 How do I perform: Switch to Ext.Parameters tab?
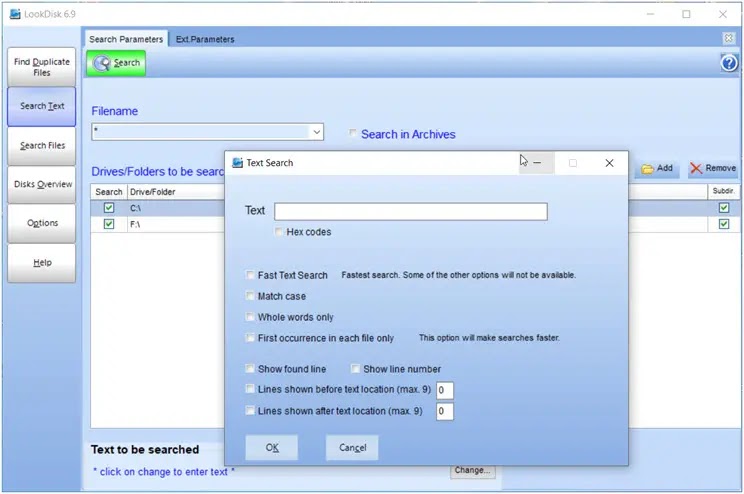pyautogui.click(x=205, y=39)
